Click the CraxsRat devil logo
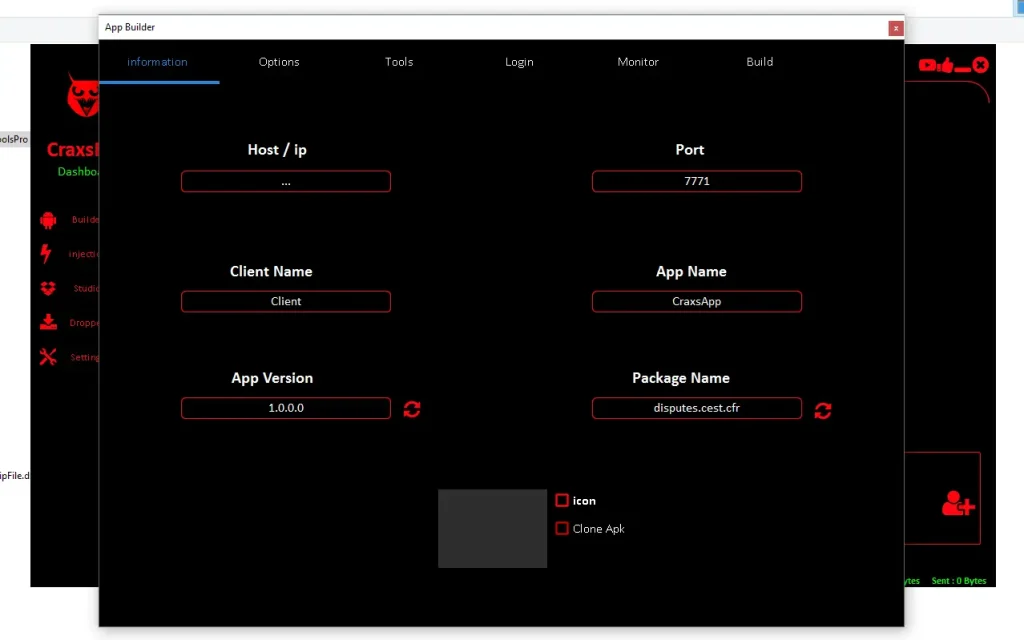Viewport: 1024px width, 640px height. [81, 95]
